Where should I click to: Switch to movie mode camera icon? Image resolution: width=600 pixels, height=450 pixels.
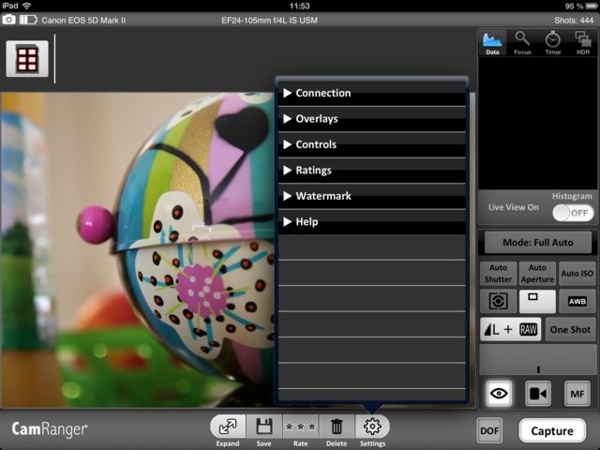pos(537,394)
